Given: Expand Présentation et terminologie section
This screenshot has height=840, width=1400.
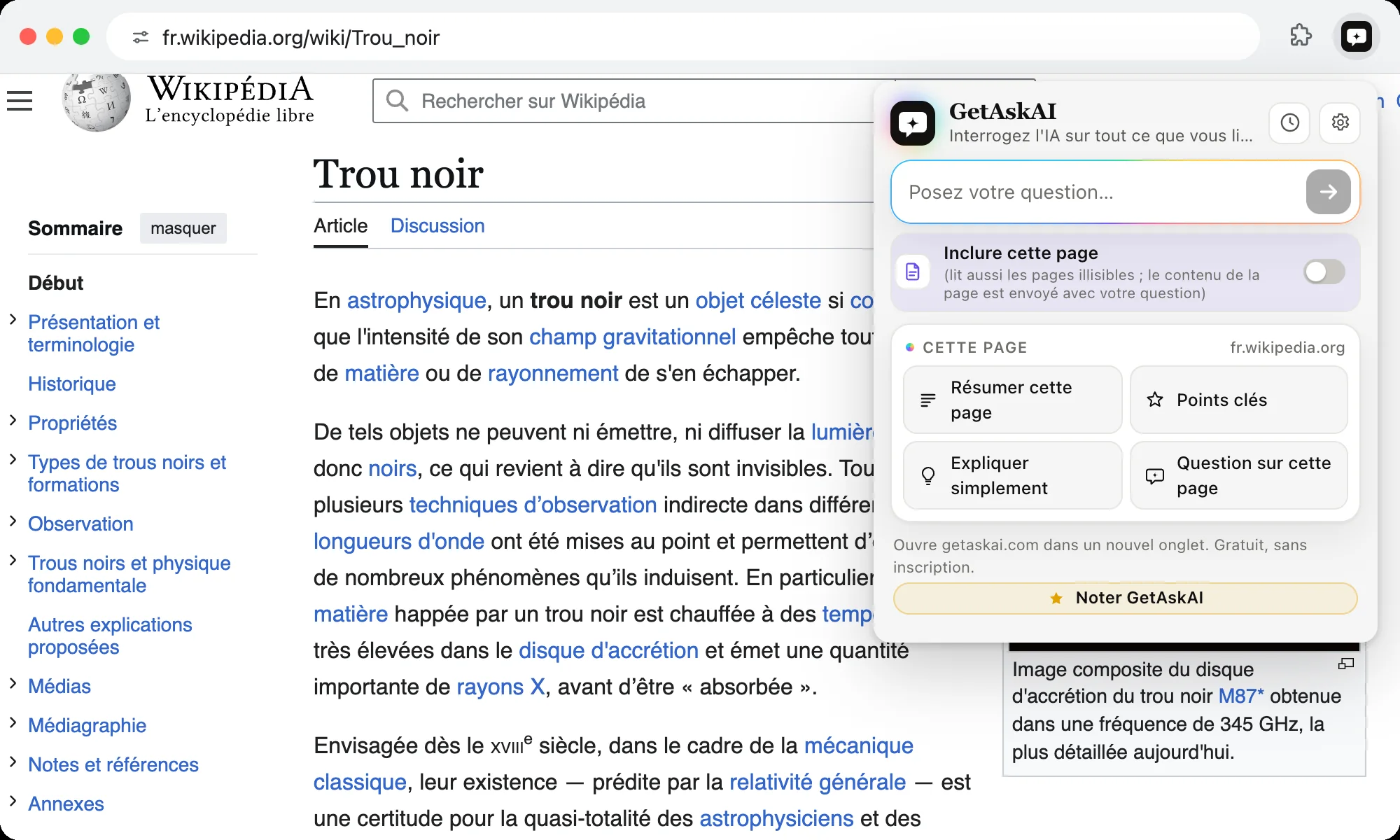Looking at the screenshot, I should (x=13, y=320).
